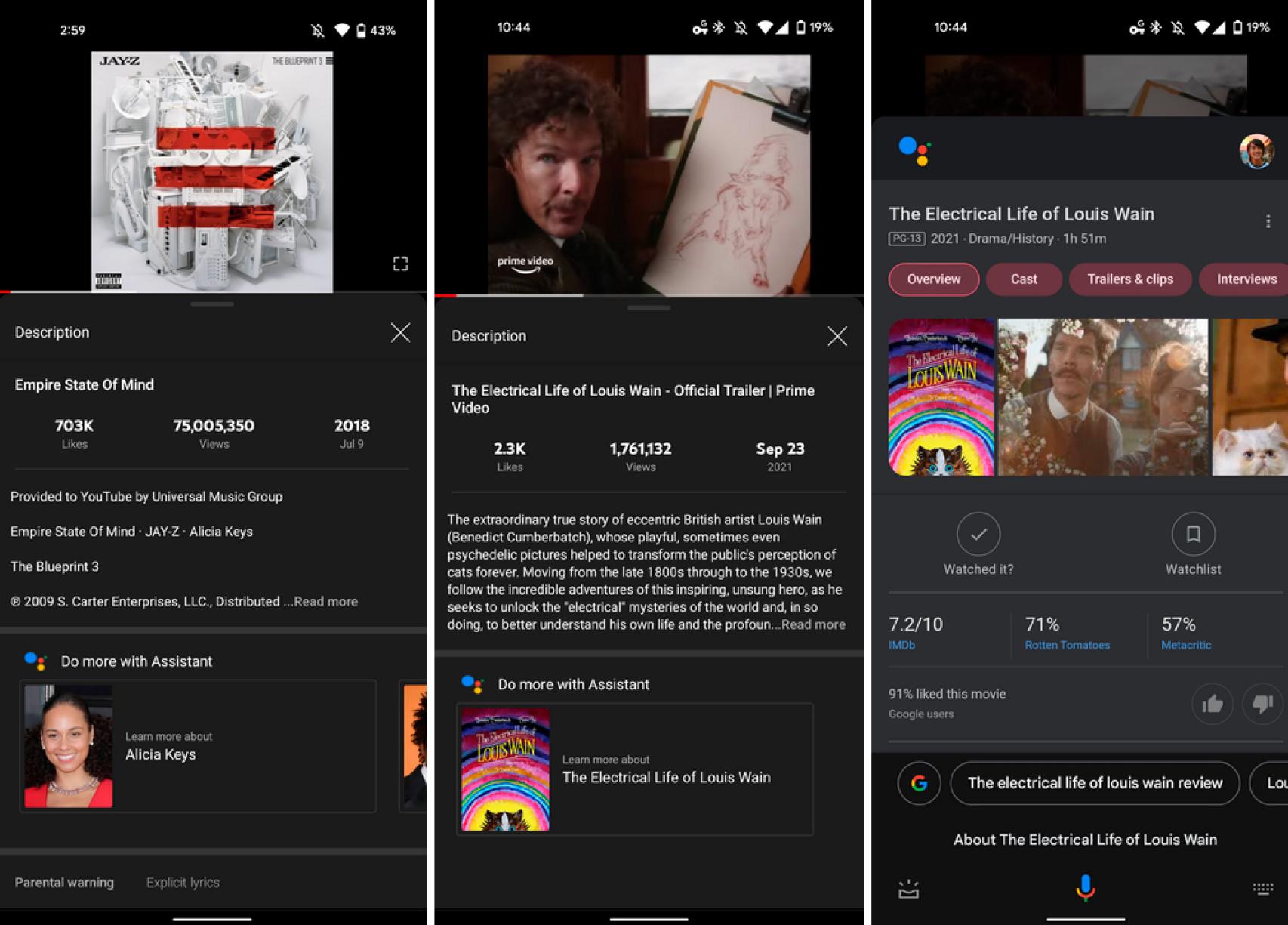Open the three-dot overflow menu for movie
This screenshot has height=925, width=1288.
1268,221
